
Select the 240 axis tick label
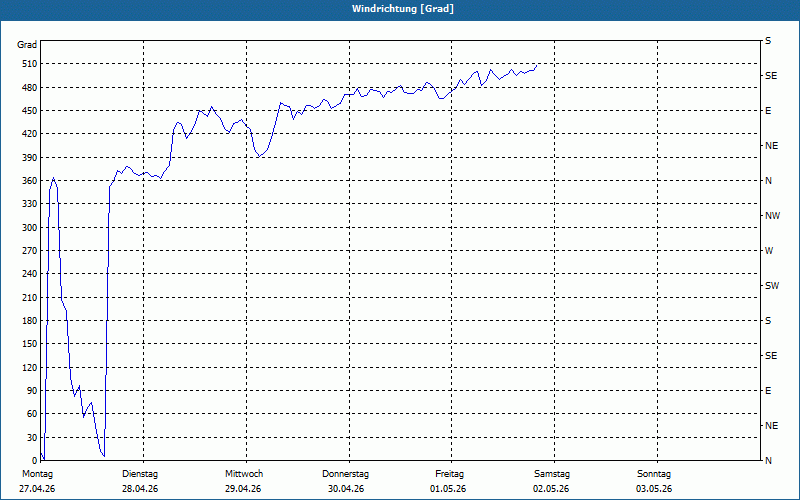point(30,274)
